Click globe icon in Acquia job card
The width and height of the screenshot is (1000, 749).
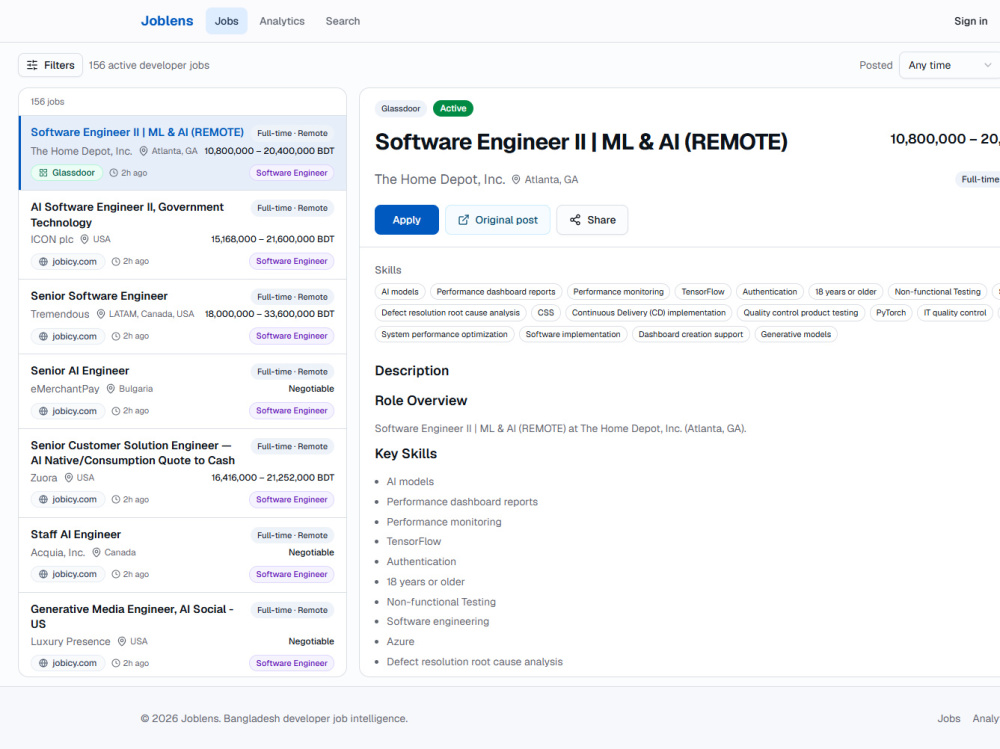click(x=43, y=574)
